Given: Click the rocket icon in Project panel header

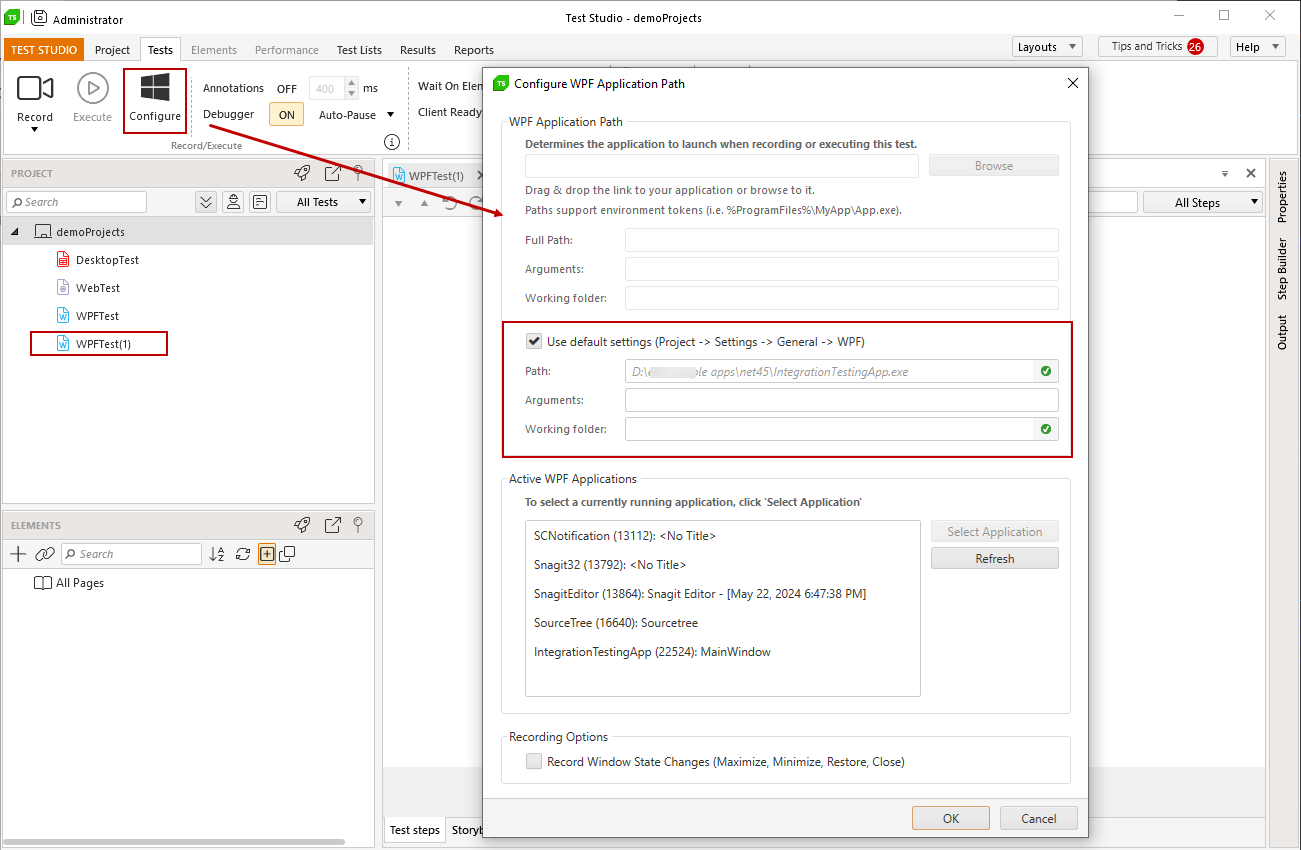Looking at the screenshot, I should 302,173.
